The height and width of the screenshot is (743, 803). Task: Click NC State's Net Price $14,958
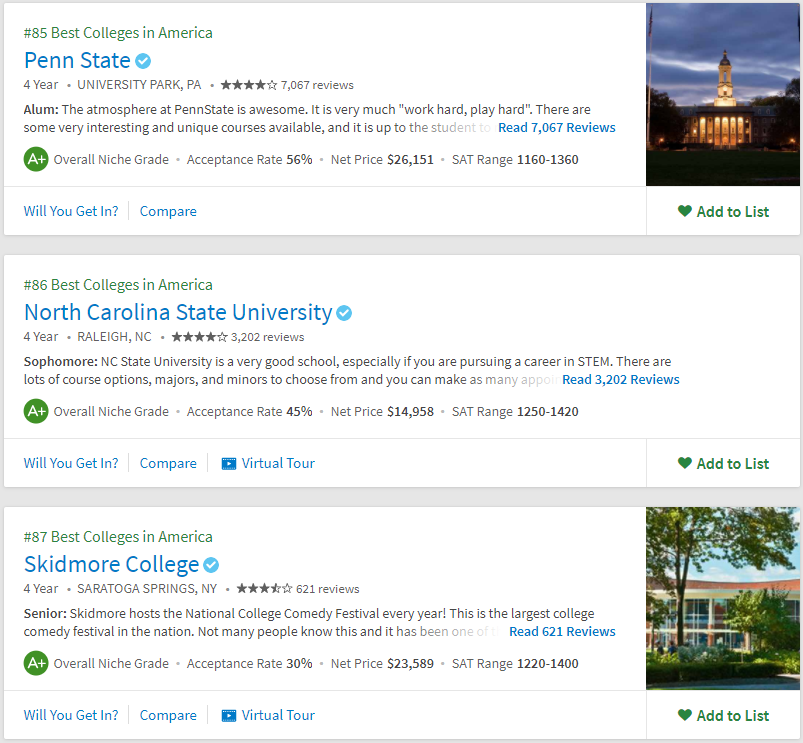tap(382, 412)
